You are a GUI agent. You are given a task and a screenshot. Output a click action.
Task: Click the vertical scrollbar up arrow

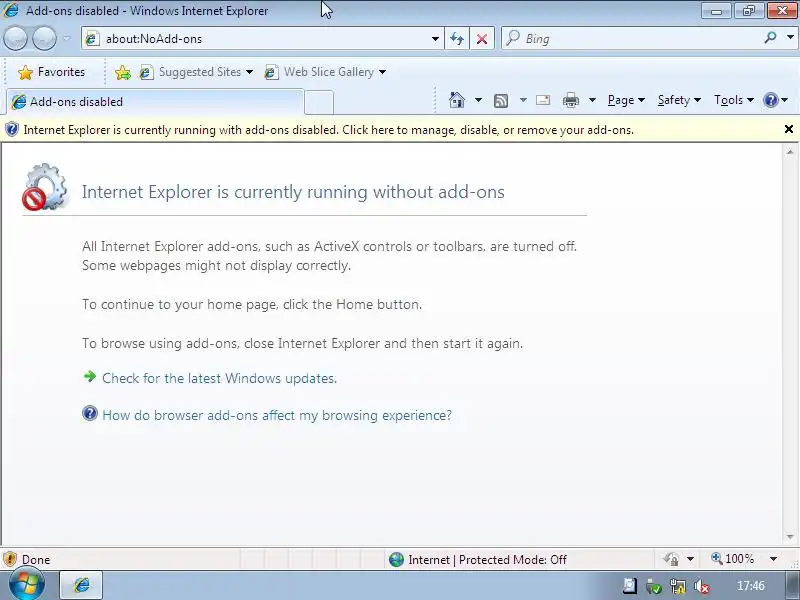point(790,152)
